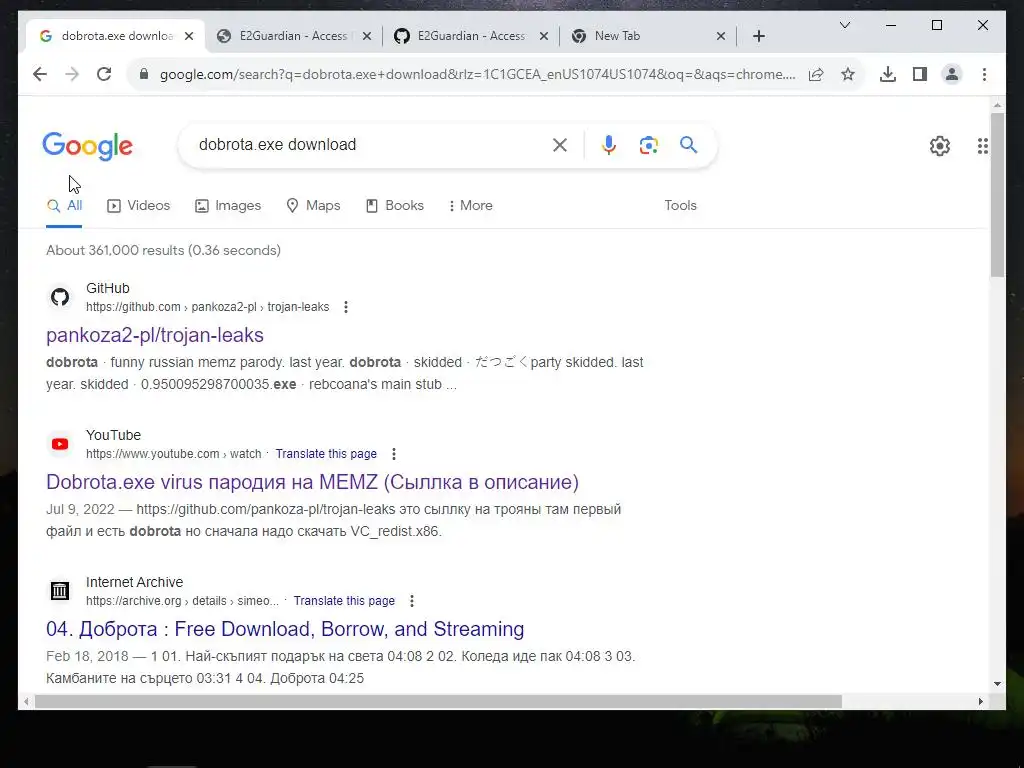Open the Google apps grid icon
Screen dimensions: 1024x768
click(x=982, y=146)
